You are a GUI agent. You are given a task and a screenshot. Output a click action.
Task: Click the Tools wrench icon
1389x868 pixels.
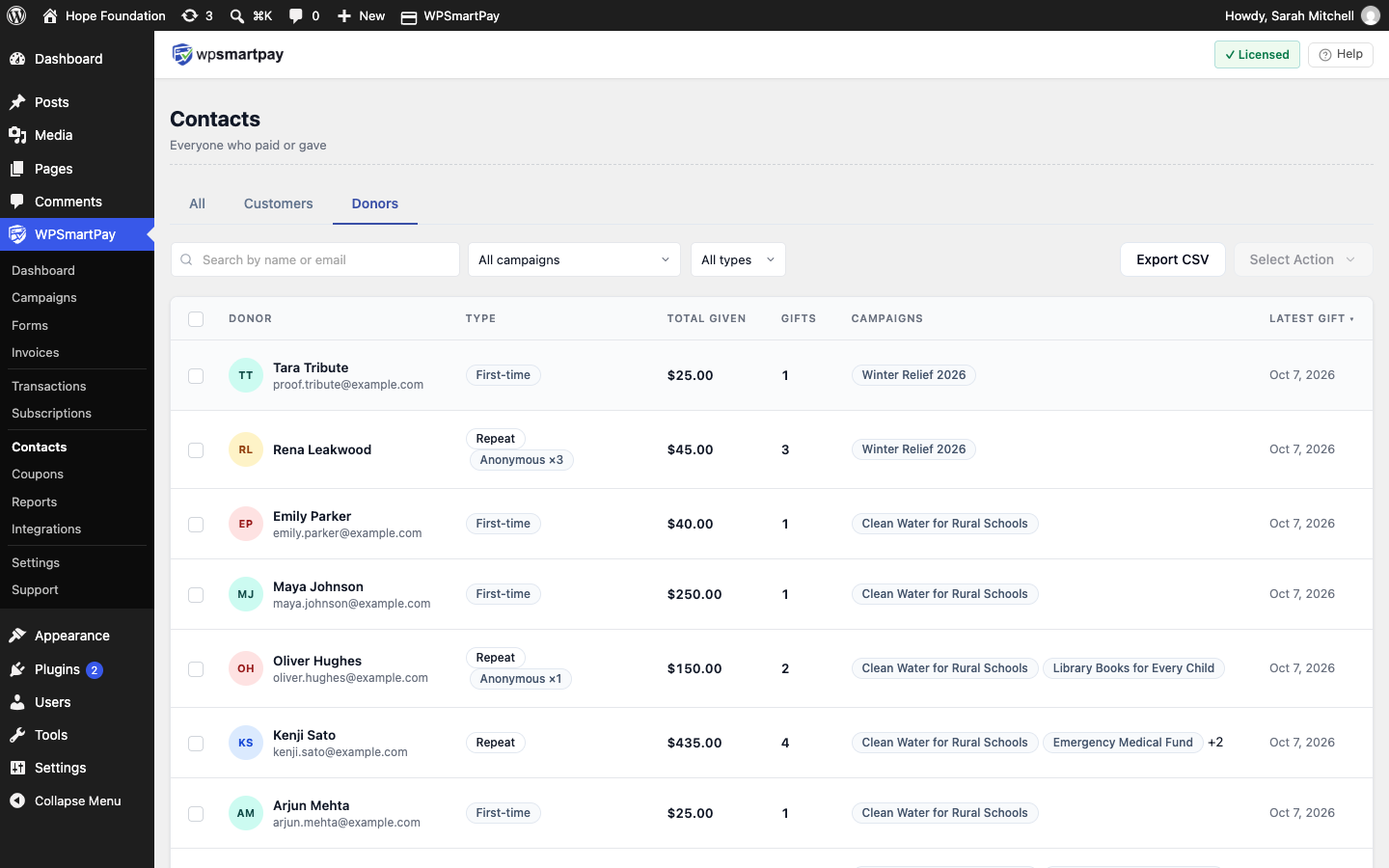coord(17,735)
